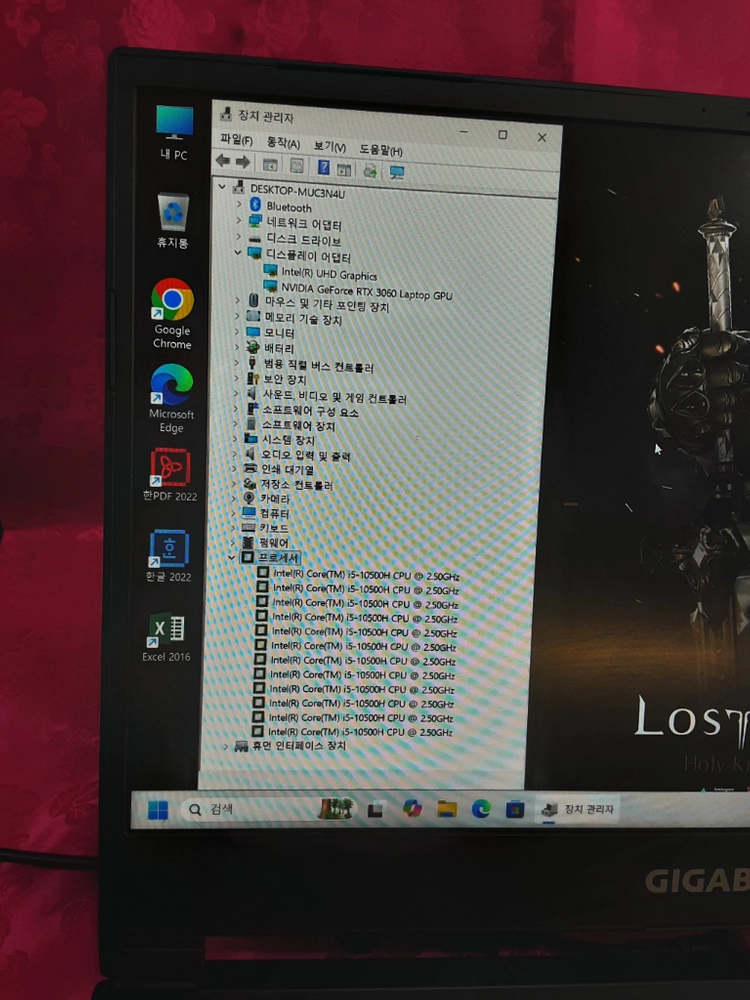Screen dimensions: 750x1000
Task: Open the 동작(A) menu
Action: coord(283,143)
